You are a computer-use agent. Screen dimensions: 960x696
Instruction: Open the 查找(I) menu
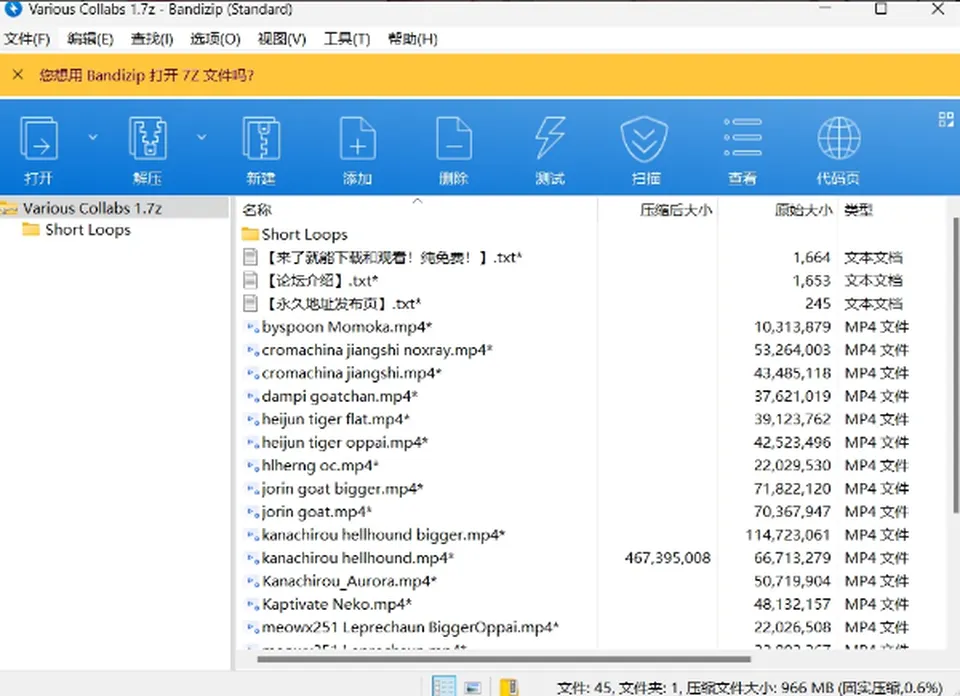[x=152, y=39]
